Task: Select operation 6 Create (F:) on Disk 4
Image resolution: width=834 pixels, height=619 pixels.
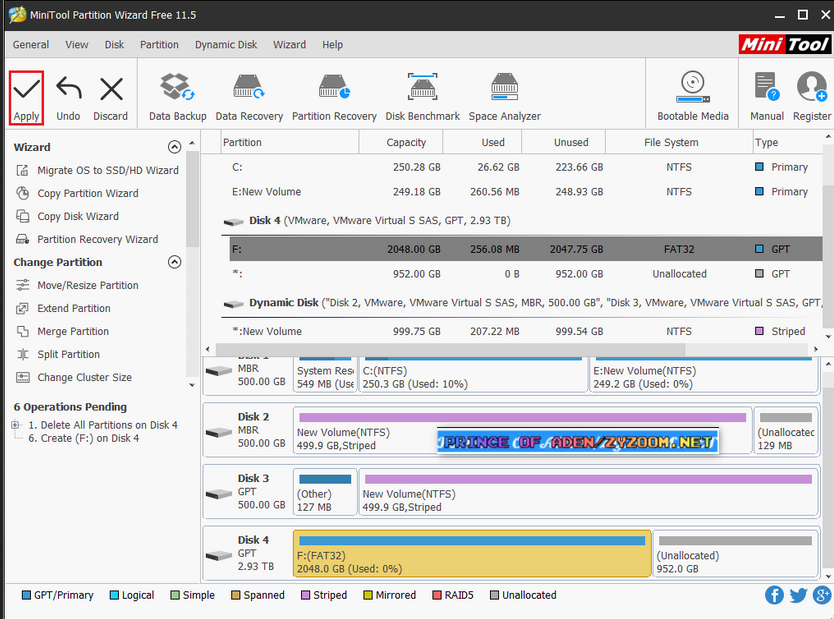Action: (84, 438)
